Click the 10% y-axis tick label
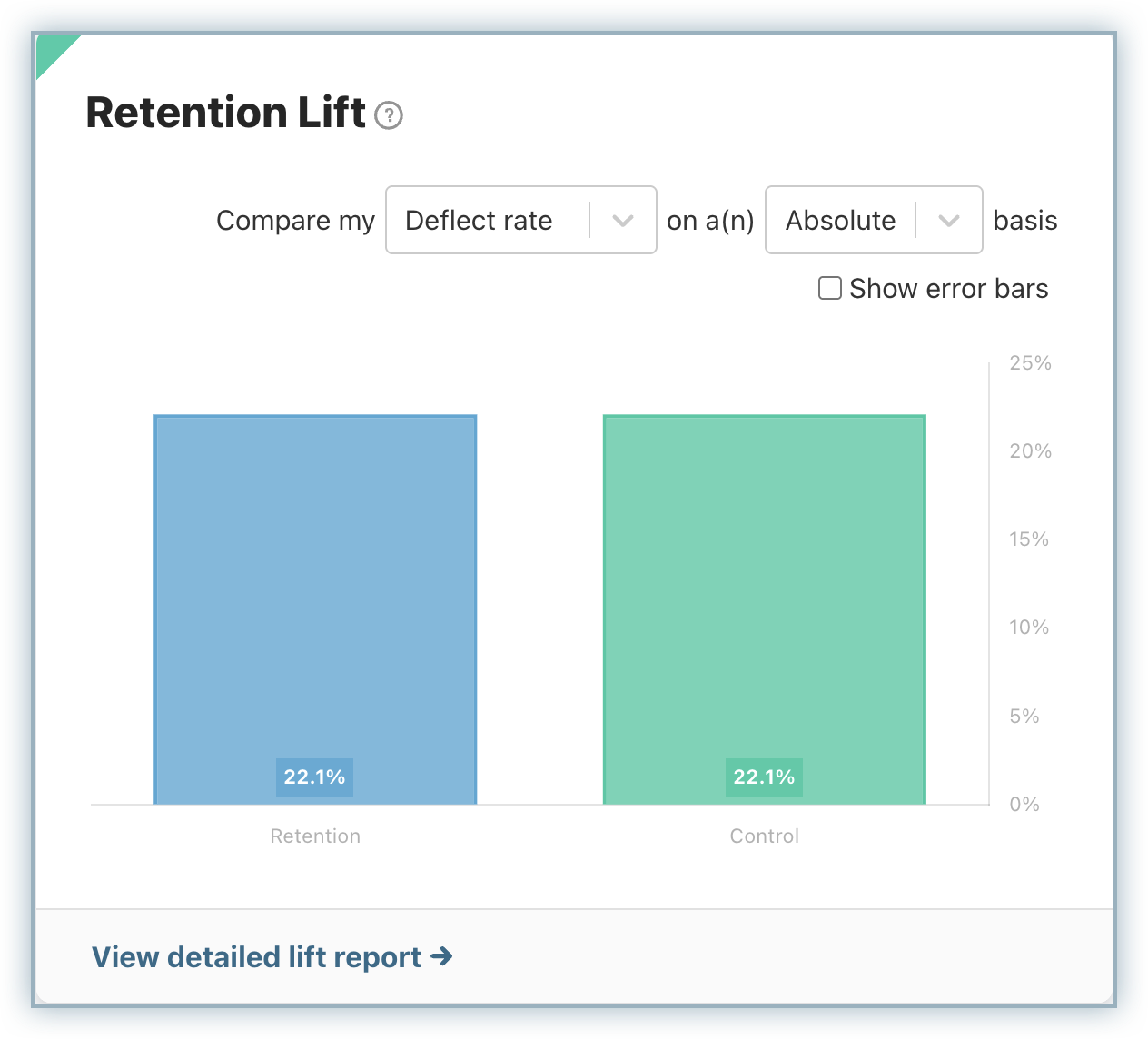 coord(1029,628)
